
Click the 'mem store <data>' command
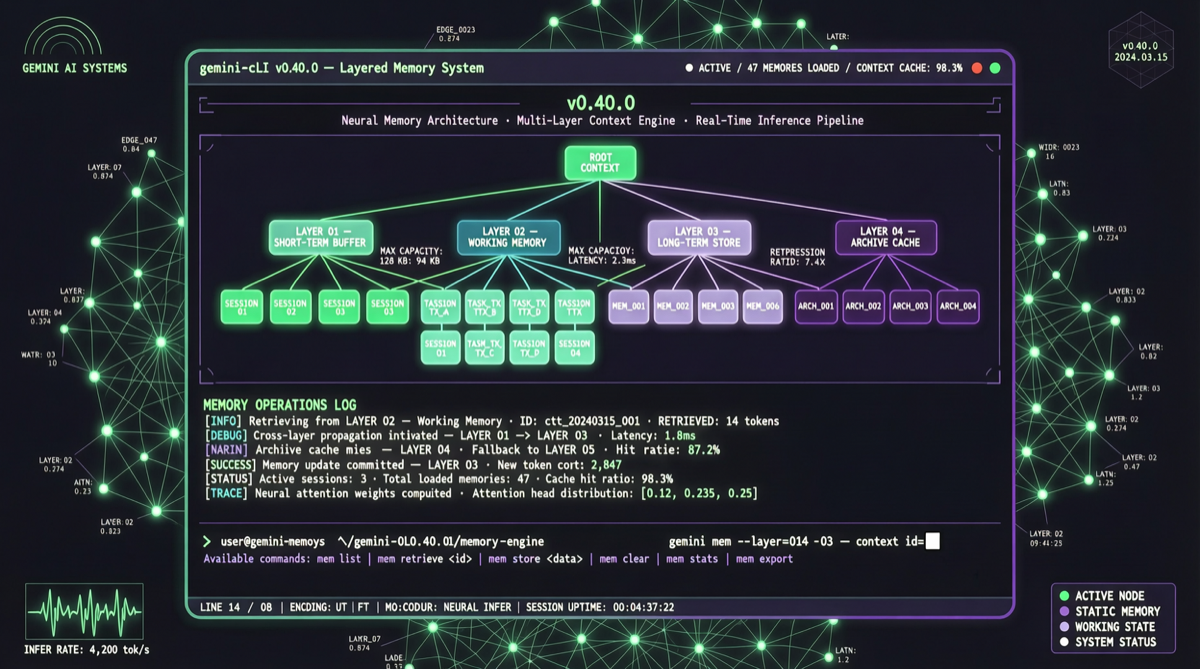point(535,559)
